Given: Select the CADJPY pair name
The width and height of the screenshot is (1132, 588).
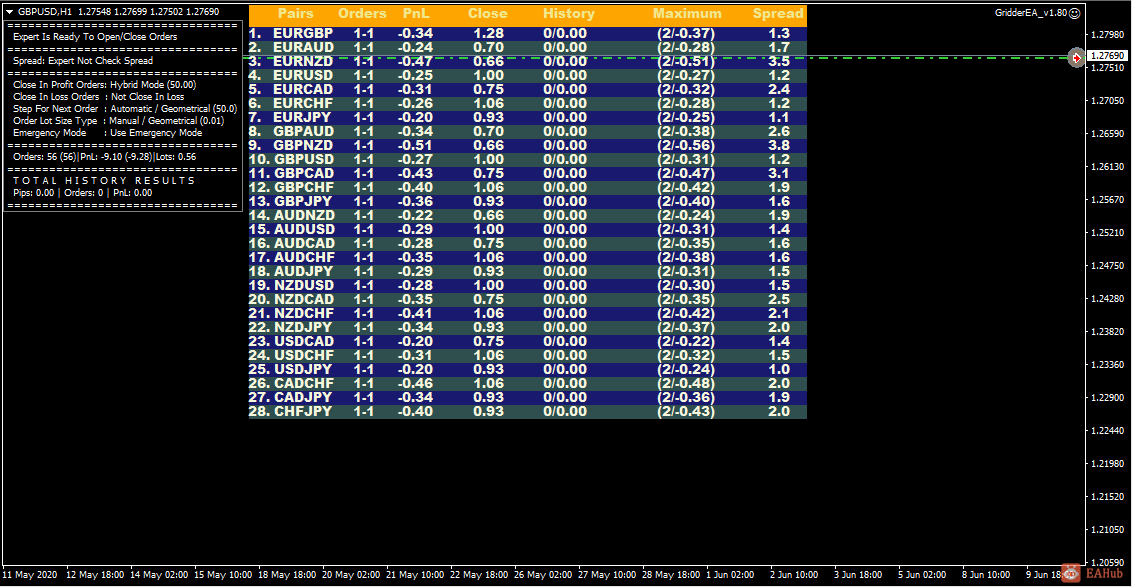Looking at the screenshot, I should click(303, 397).
